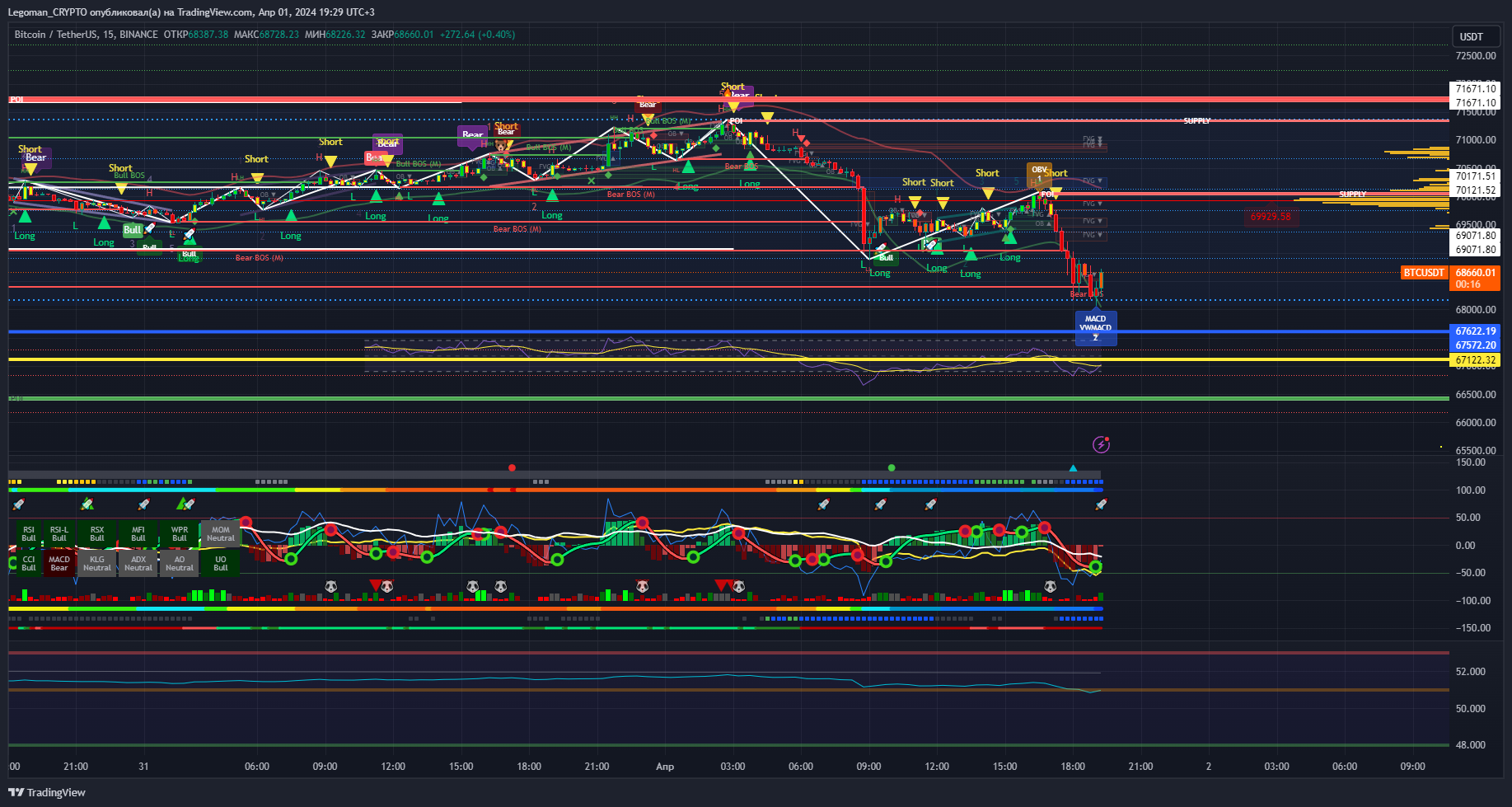Select the KLG Neutral indicator badge

point(97,564)
